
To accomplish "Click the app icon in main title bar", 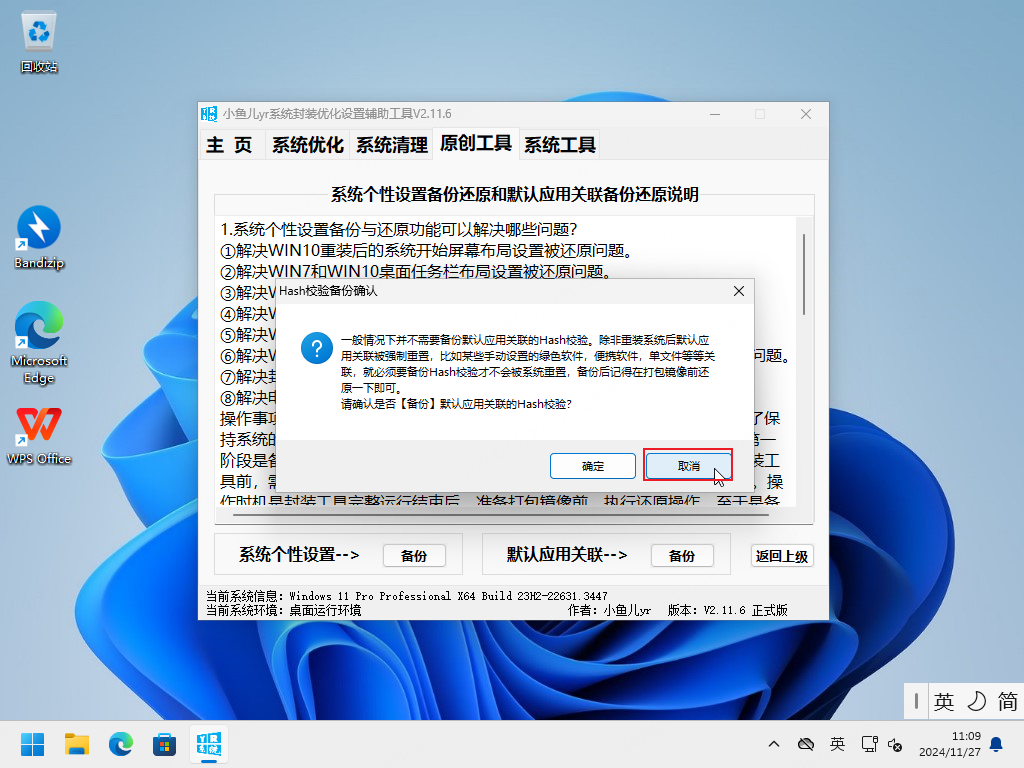I will [x=209, y=114].
